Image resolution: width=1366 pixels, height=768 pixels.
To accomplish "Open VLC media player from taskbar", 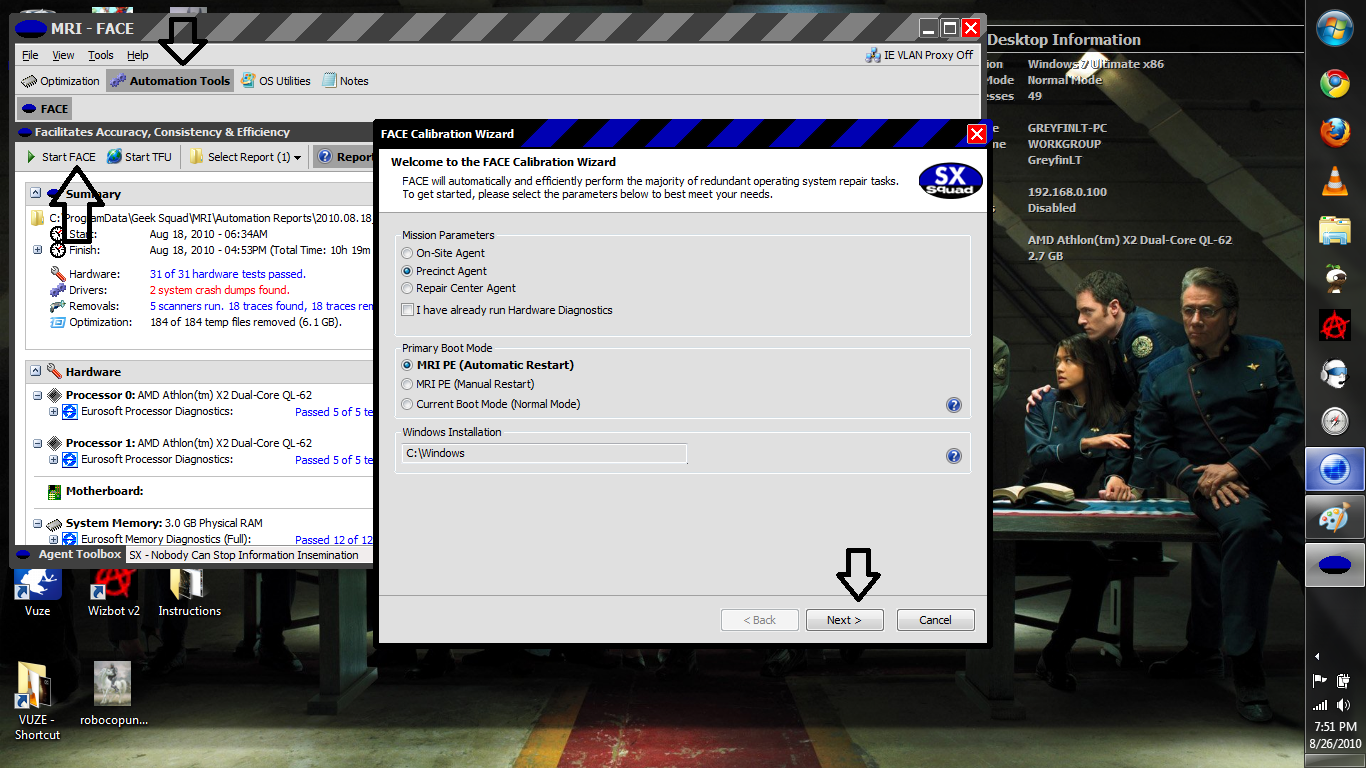I will [1335, 181].
